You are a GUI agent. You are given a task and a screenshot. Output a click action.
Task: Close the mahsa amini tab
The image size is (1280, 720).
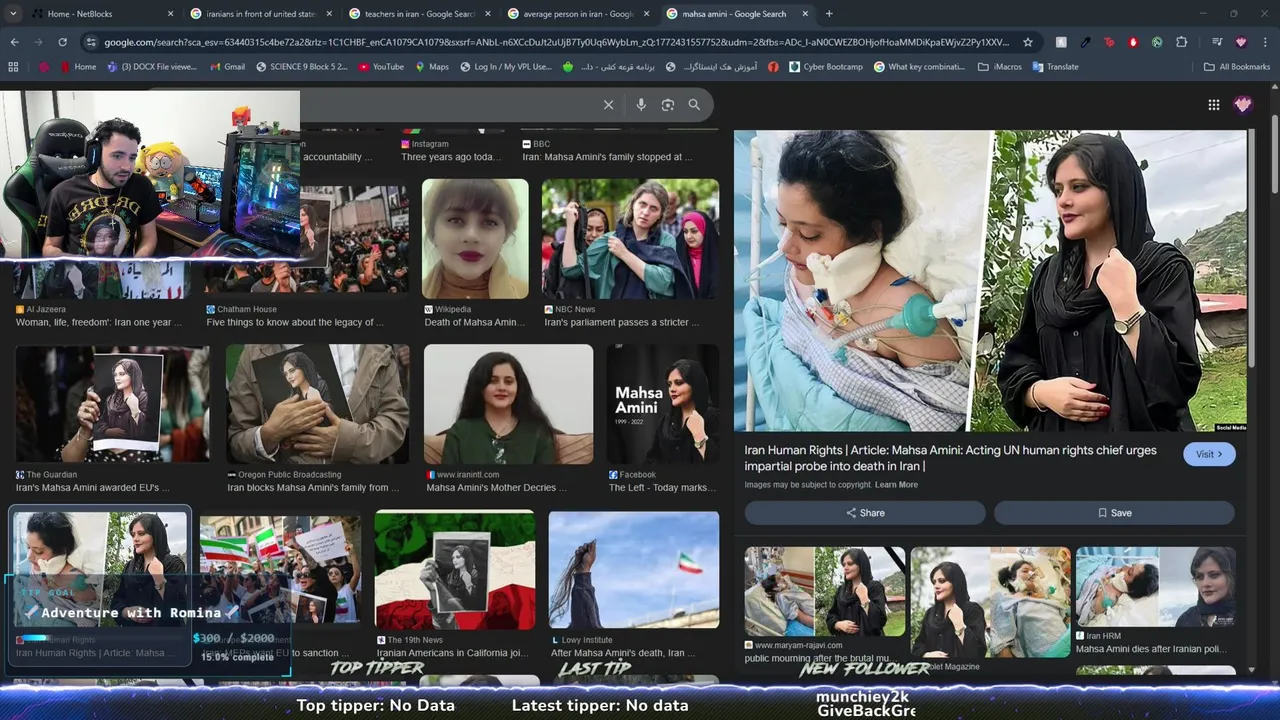click(x=805, y=14)
